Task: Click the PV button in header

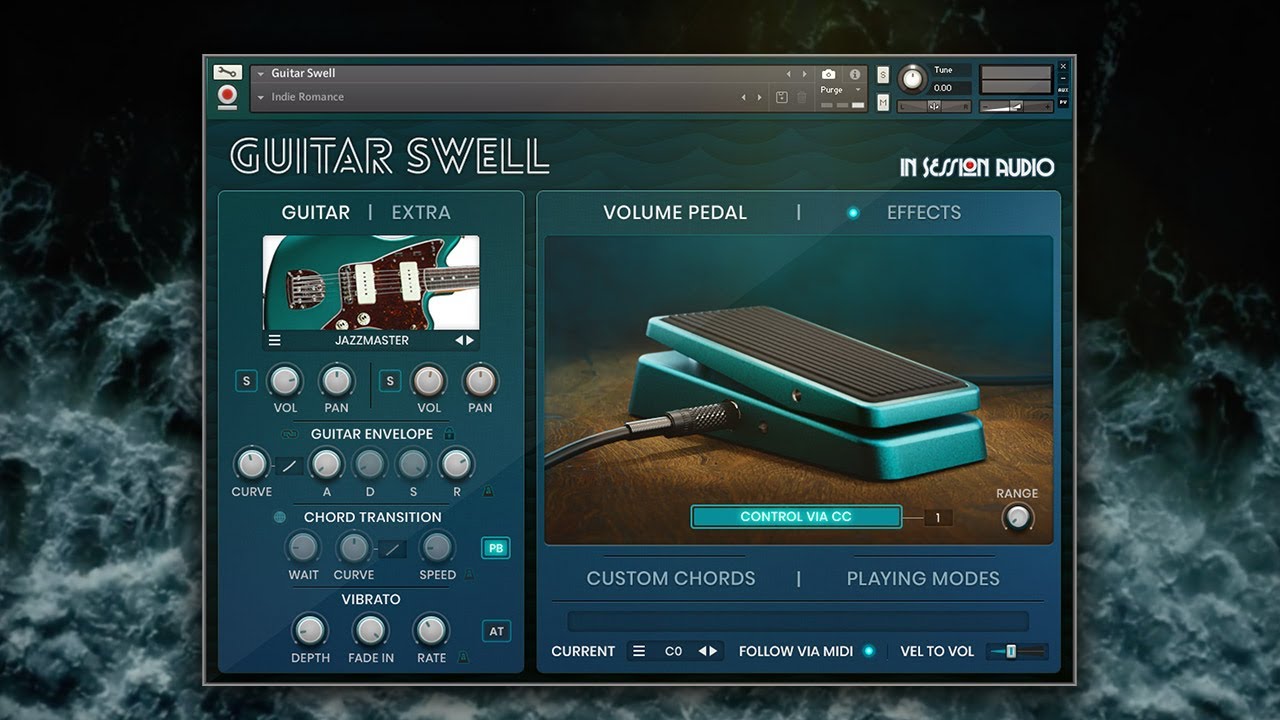Action: tap(1063, 102)
